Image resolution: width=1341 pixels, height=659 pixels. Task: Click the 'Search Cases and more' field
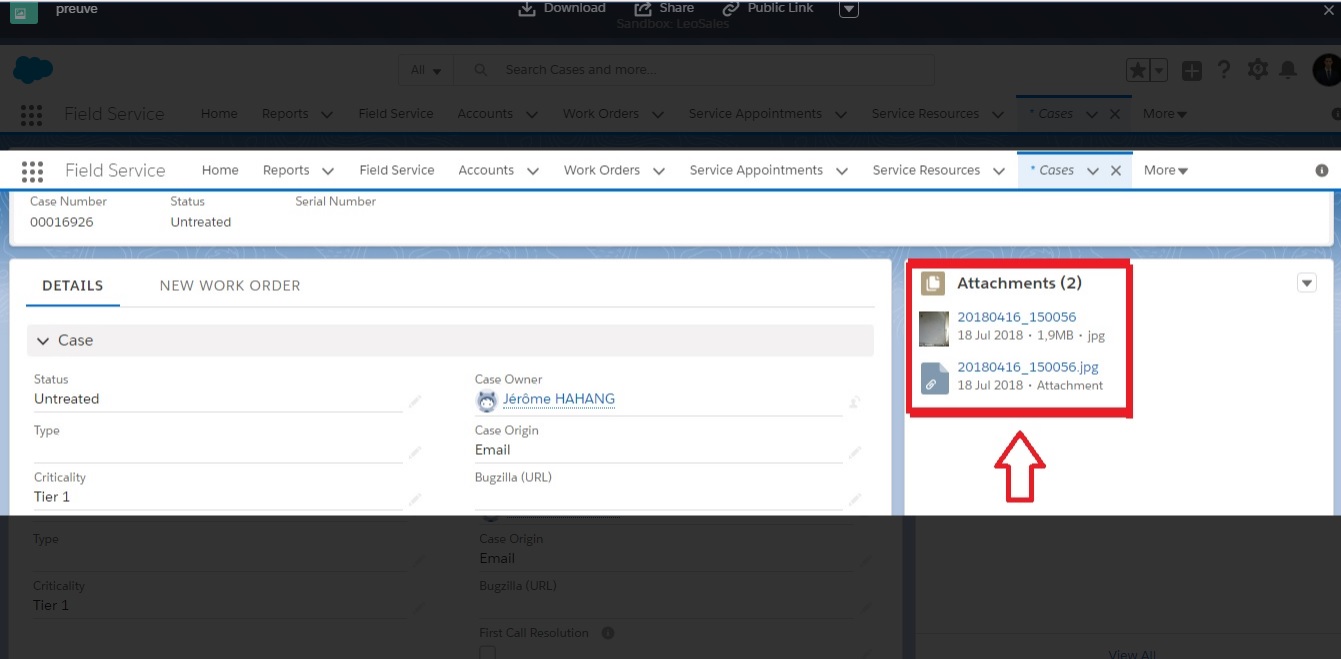click(700, 70)
